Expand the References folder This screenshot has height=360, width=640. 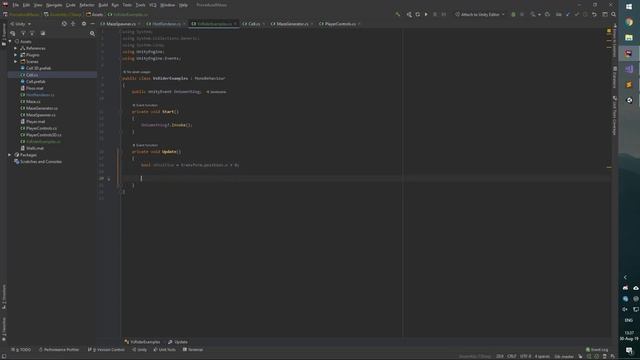pos(16,48)
